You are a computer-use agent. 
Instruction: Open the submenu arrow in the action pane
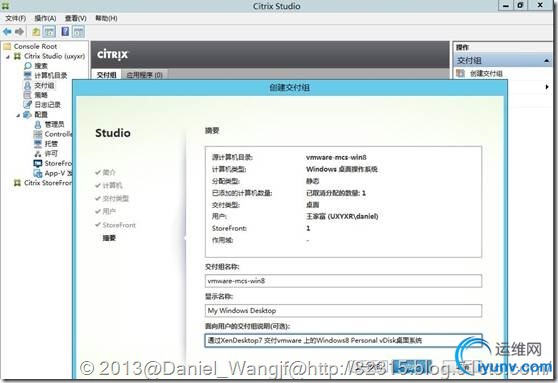pos(547,87)
